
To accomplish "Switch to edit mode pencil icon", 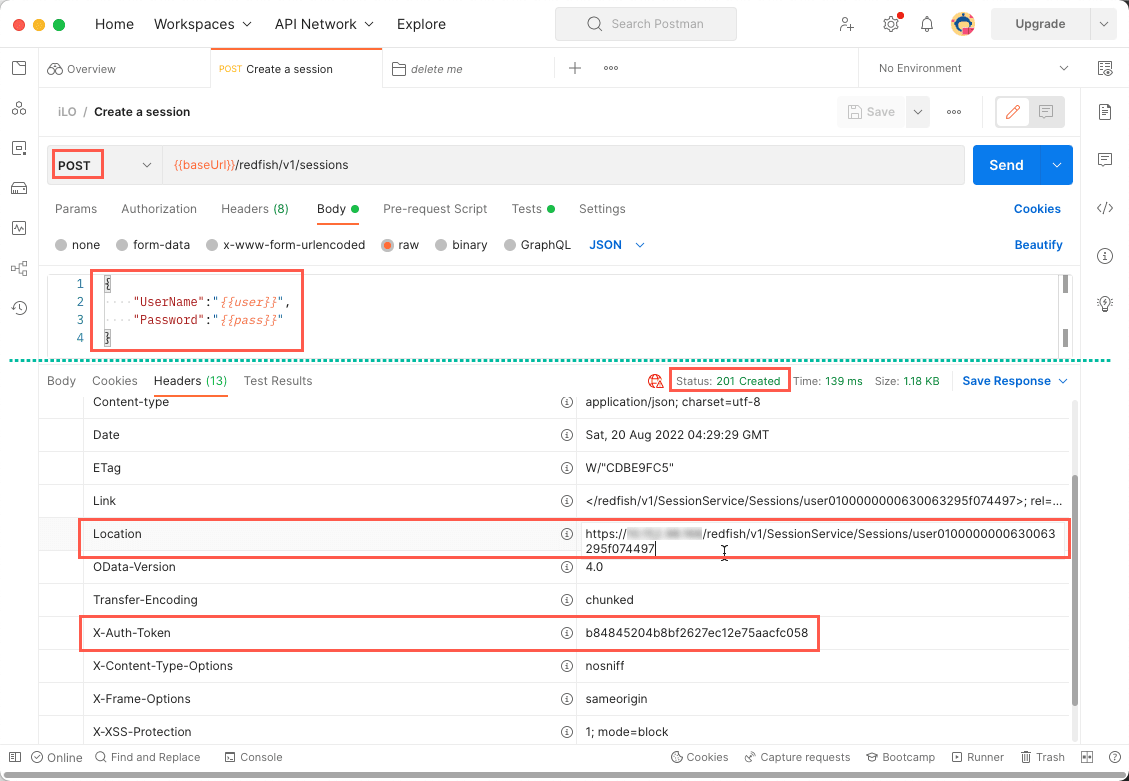I will (x=1013, y=112).
